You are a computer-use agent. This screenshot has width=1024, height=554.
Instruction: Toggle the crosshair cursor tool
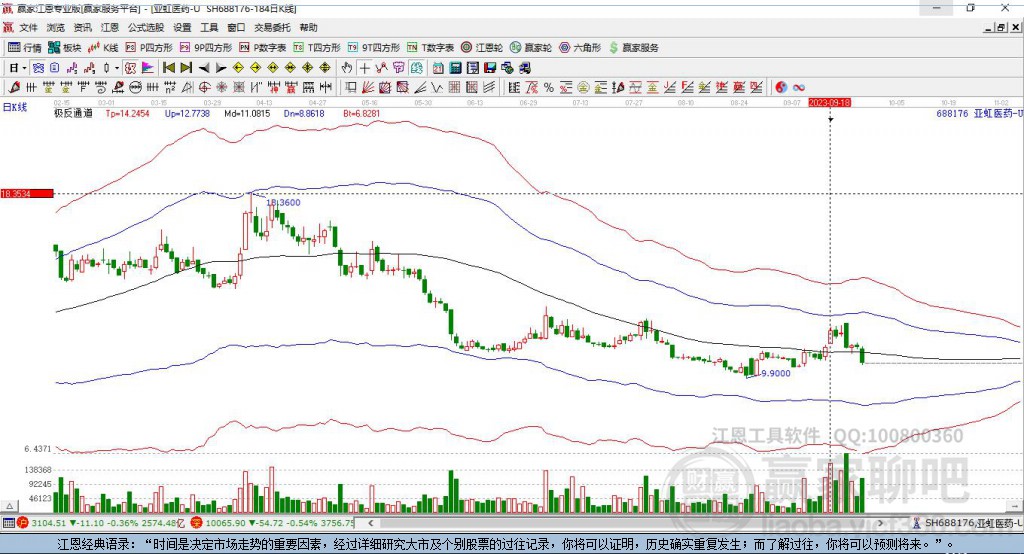click(x=364, y=68)
